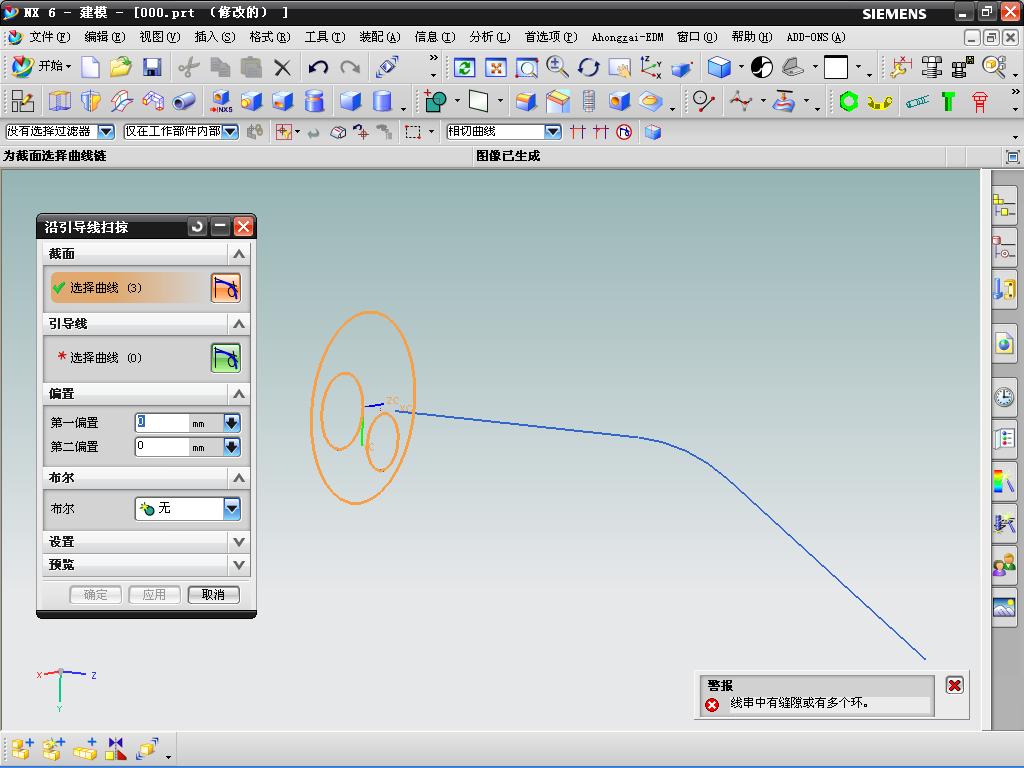Collapse the 截面 section
The height and width of the screenshot is (768, 1024).
pyautogui.click(x=239, y=254)
